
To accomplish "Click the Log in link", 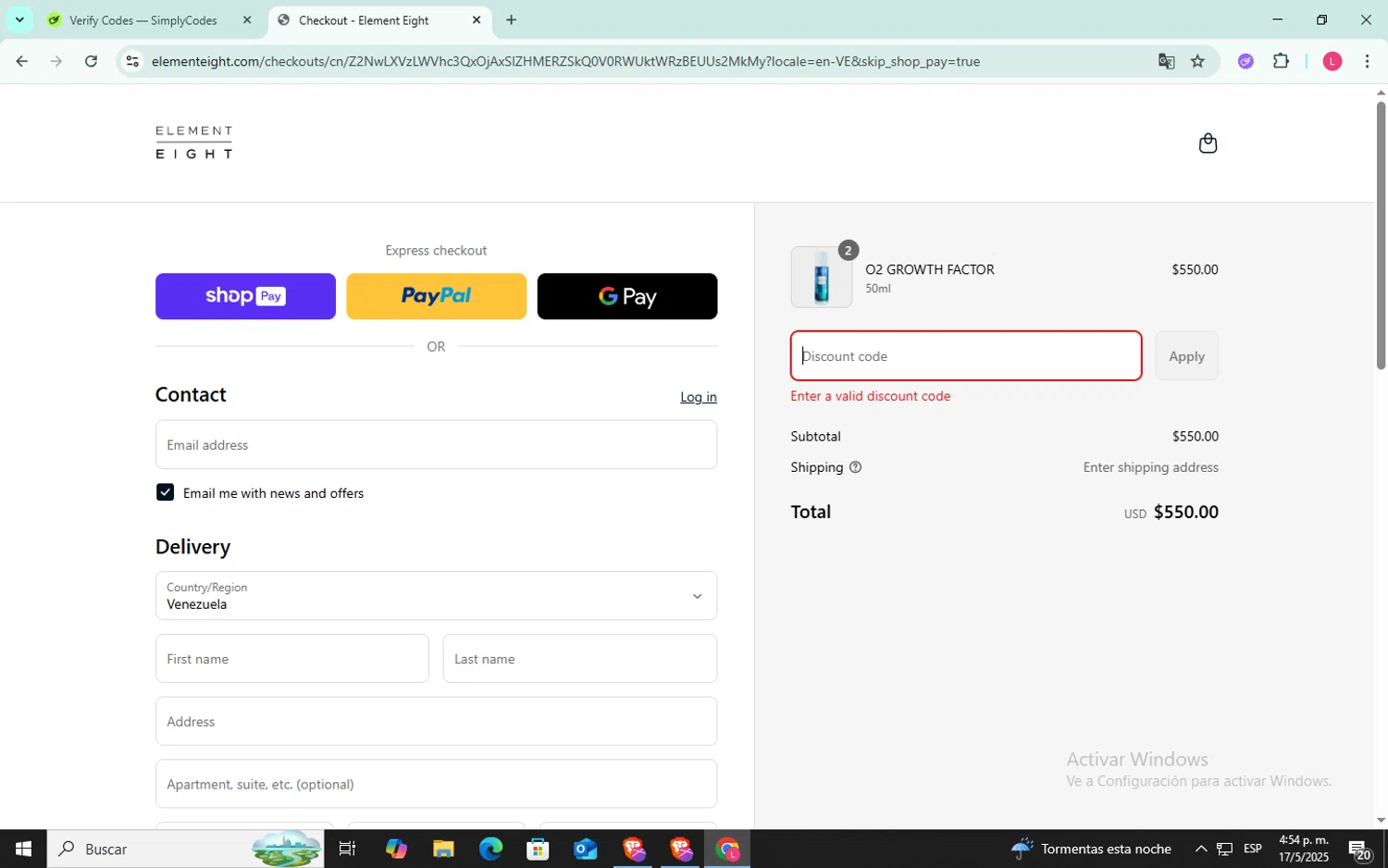I will [699, 397].
